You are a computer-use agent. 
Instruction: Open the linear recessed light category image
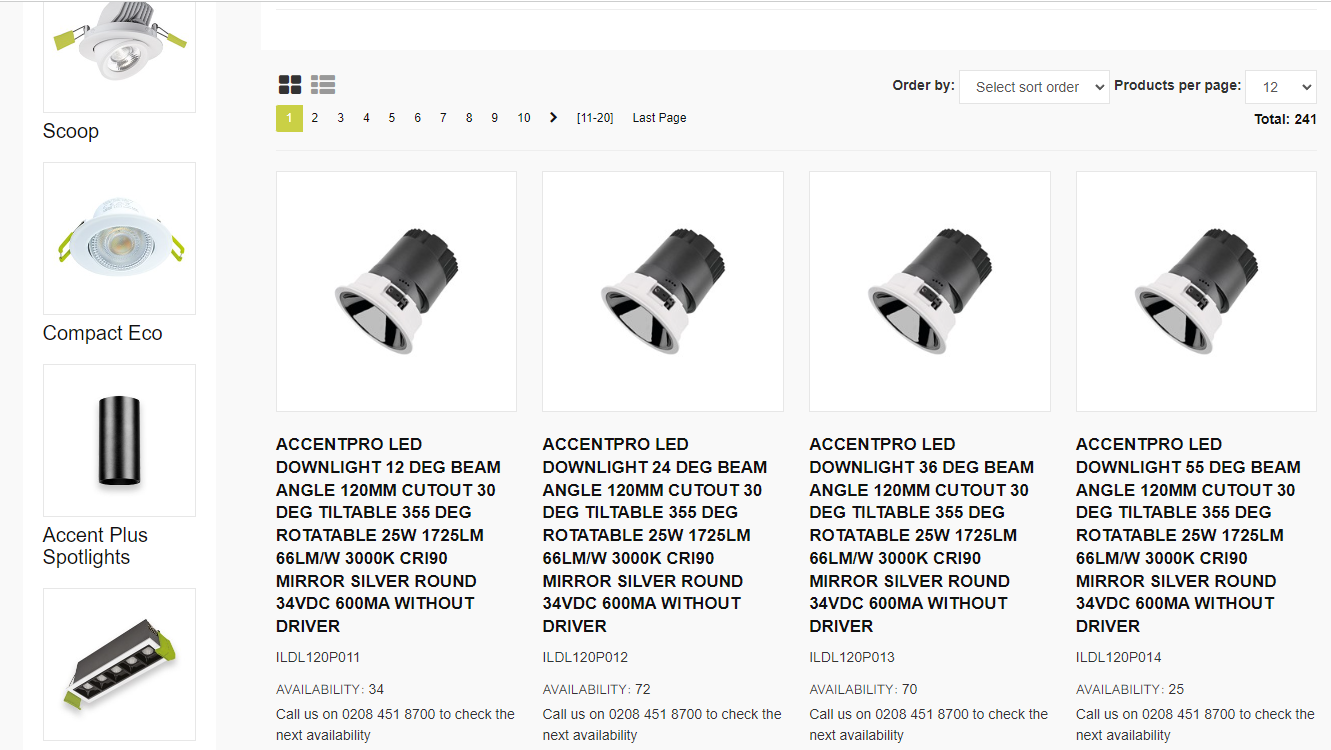[x=119, y=664]
